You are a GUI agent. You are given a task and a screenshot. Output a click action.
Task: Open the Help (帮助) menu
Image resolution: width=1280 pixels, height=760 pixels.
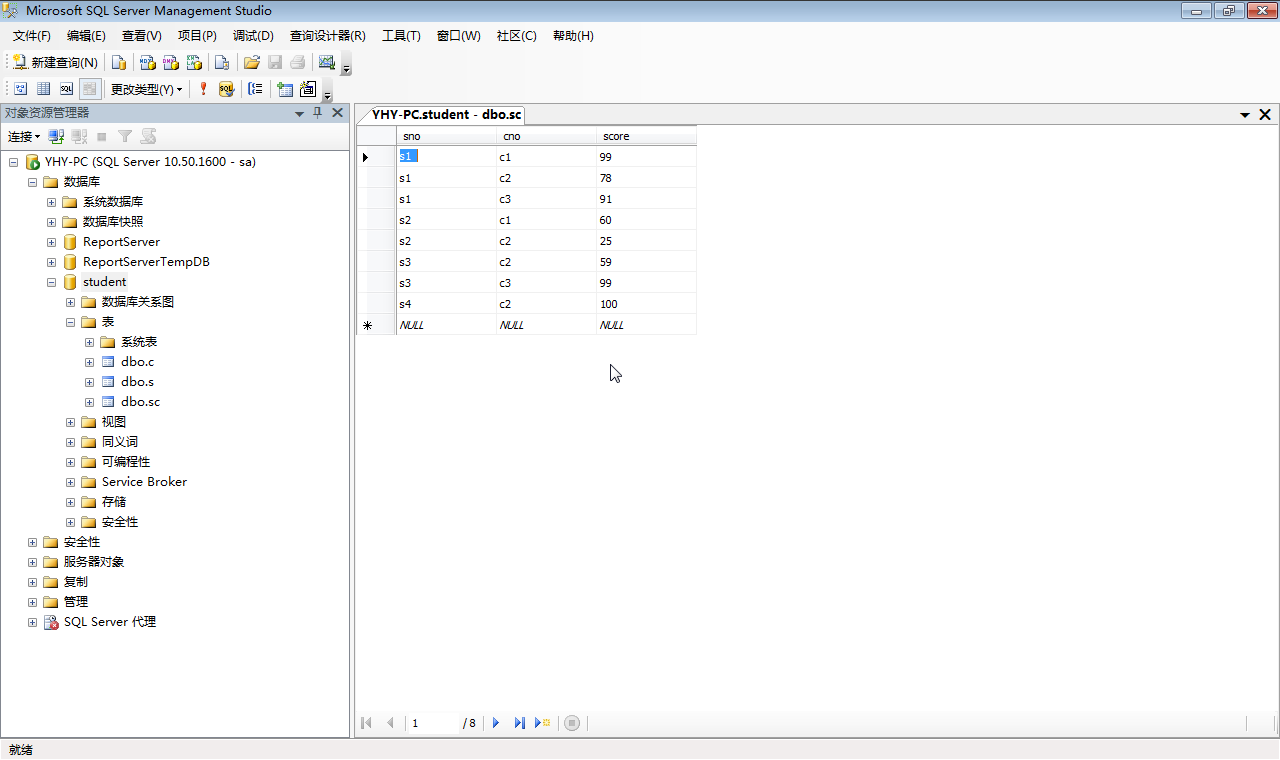tap(573, 36)
